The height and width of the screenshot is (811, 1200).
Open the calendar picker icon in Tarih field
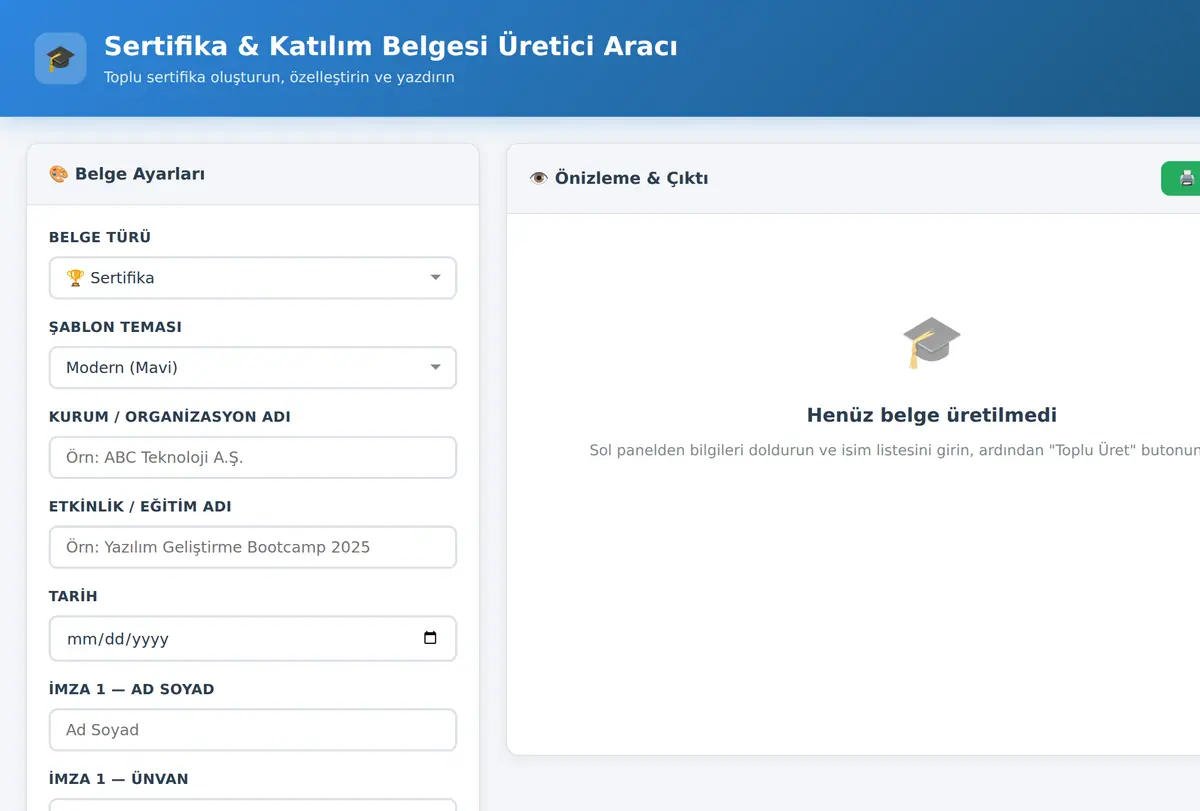point(430,638)
